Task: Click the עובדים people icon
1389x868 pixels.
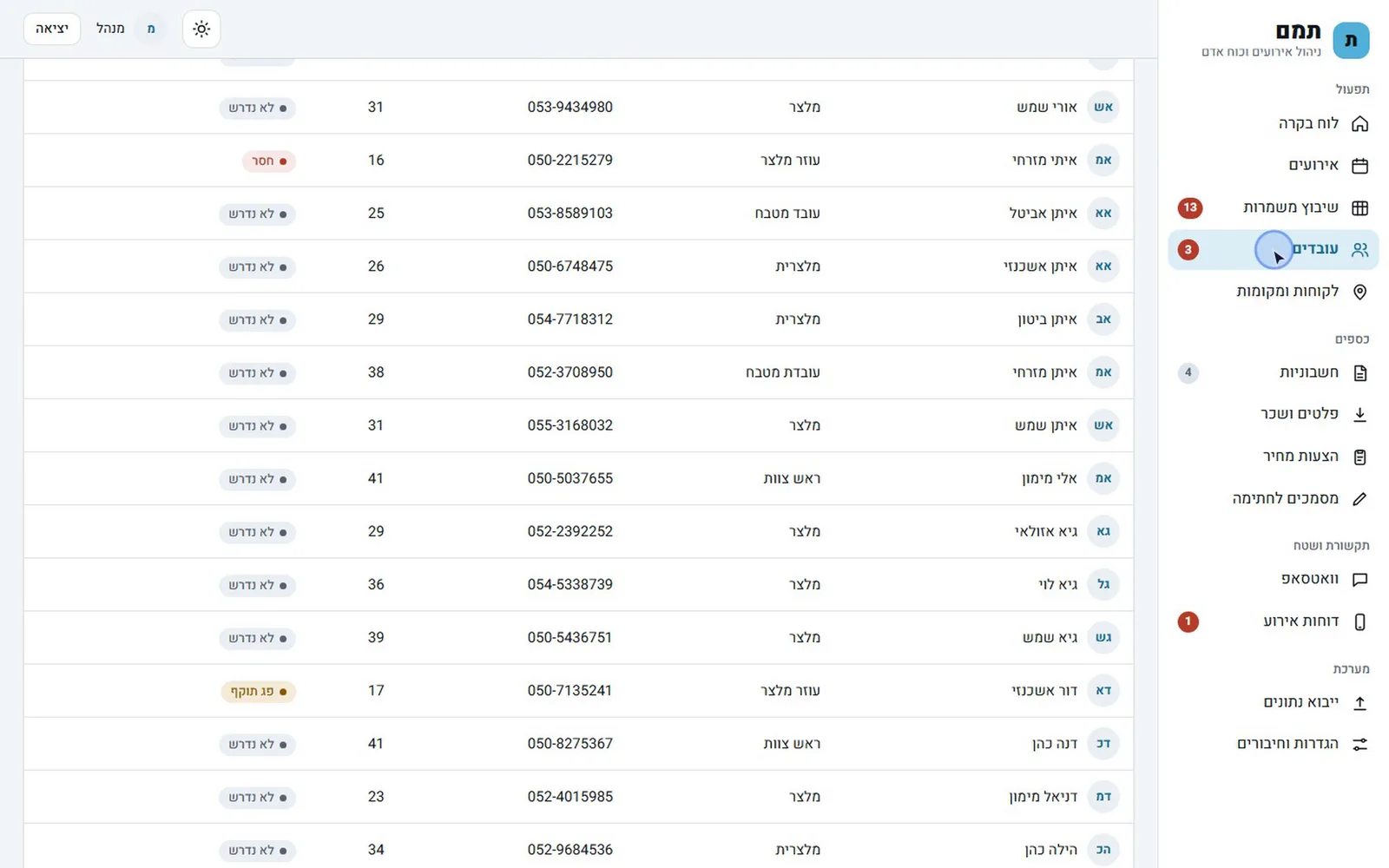Action: (1360, 249)
